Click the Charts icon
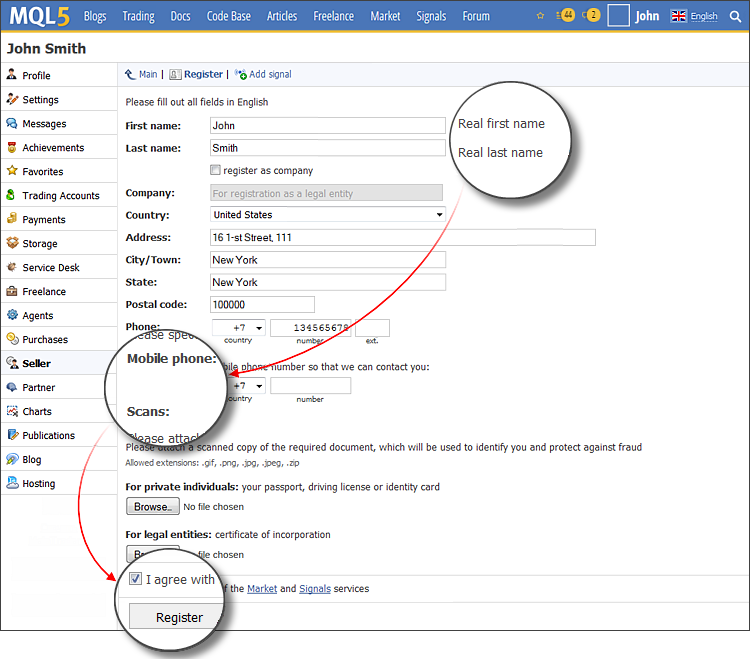 (x=12, y=411)
